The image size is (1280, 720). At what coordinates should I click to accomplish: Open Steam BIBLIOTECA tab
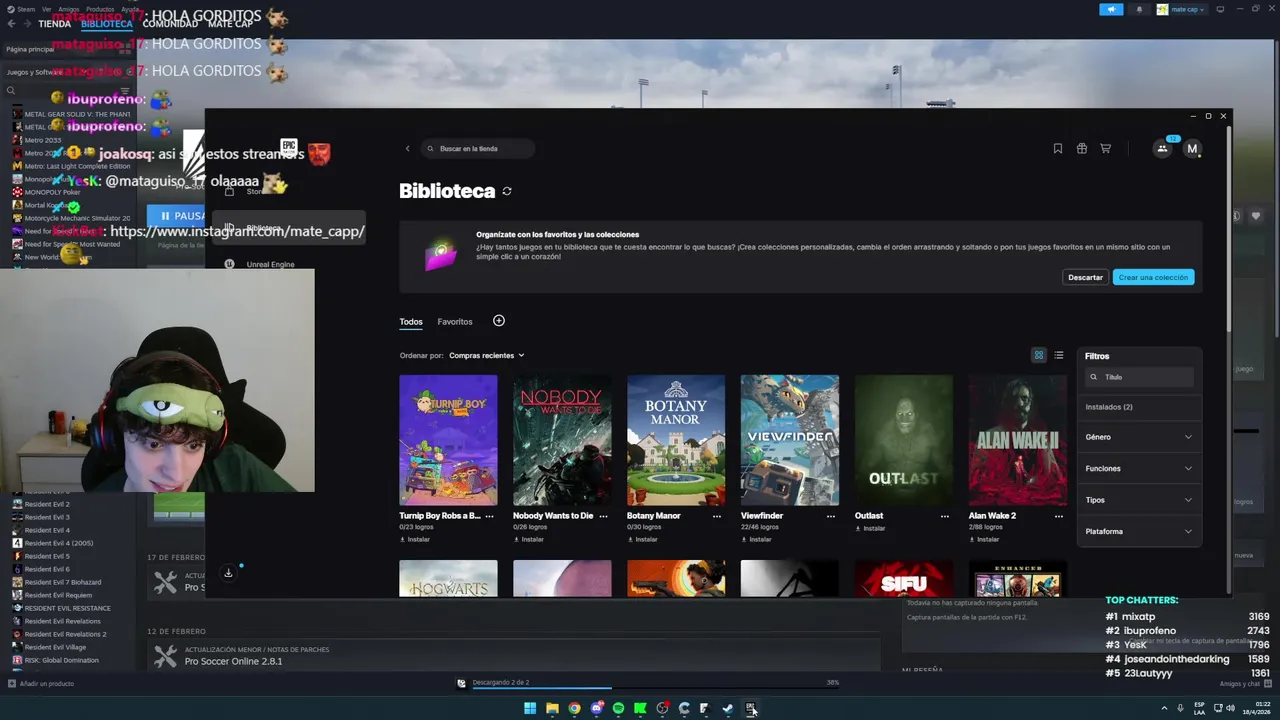click(106, 24)
